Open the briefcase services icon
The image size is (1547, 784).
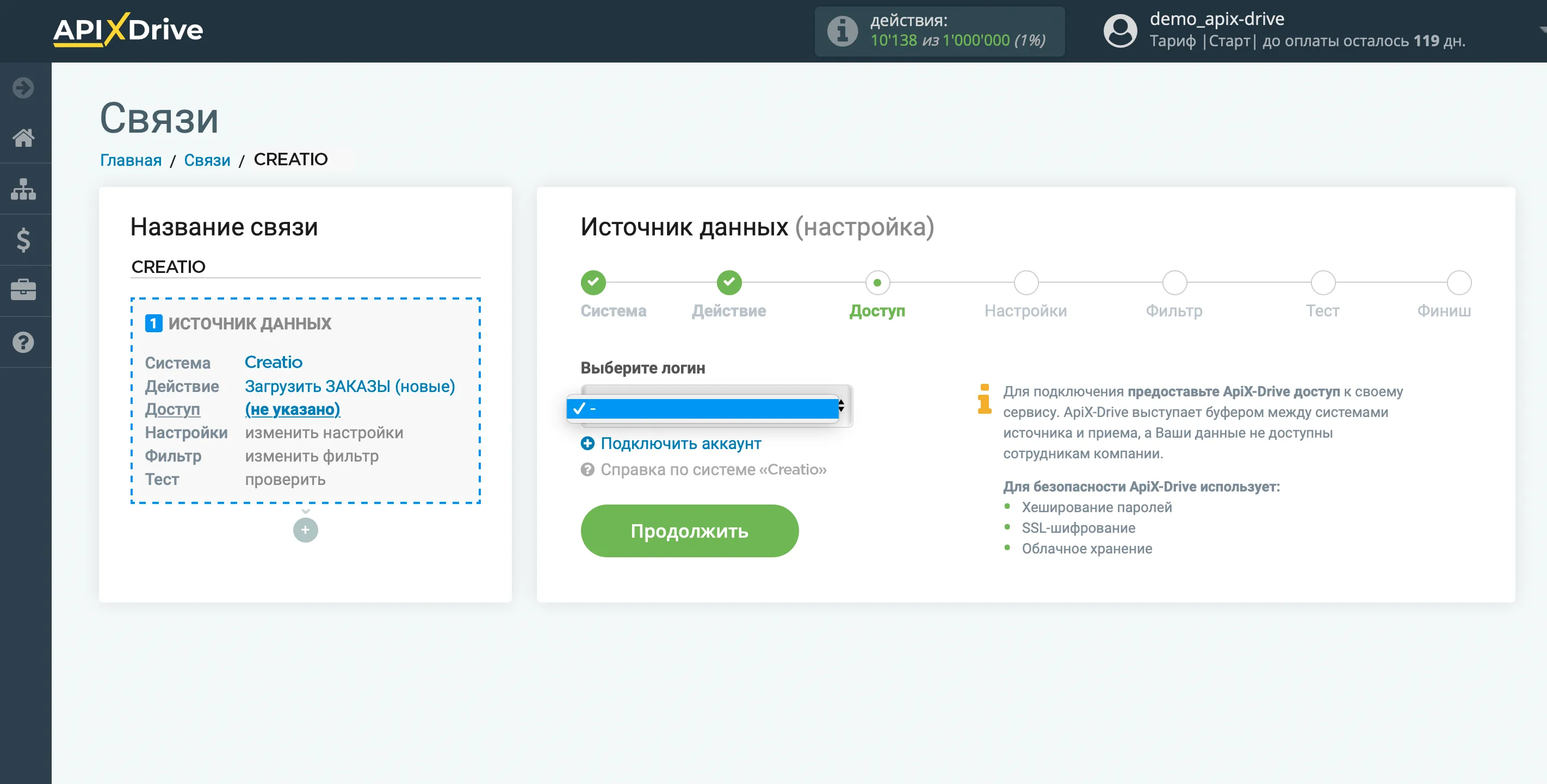click(23, 290)
